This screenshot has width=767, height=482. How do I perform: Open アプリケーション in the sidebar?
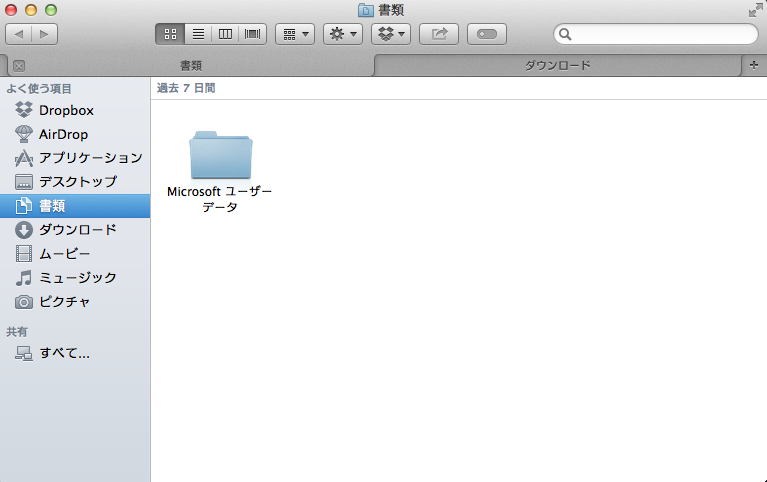[x=75, y=158]
